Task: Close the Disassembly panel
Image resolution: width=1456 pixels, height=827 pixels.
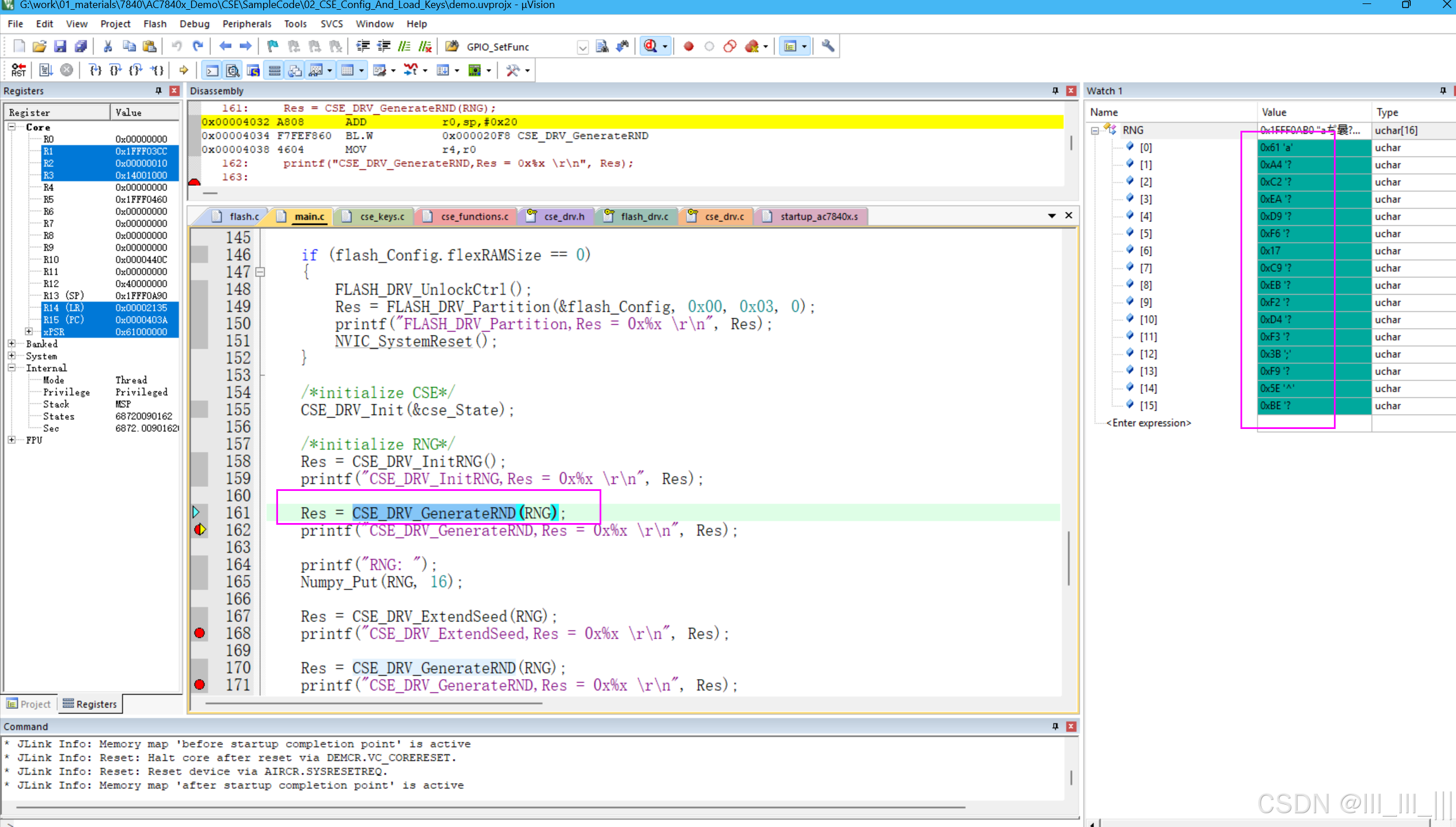Action: 1071,91
